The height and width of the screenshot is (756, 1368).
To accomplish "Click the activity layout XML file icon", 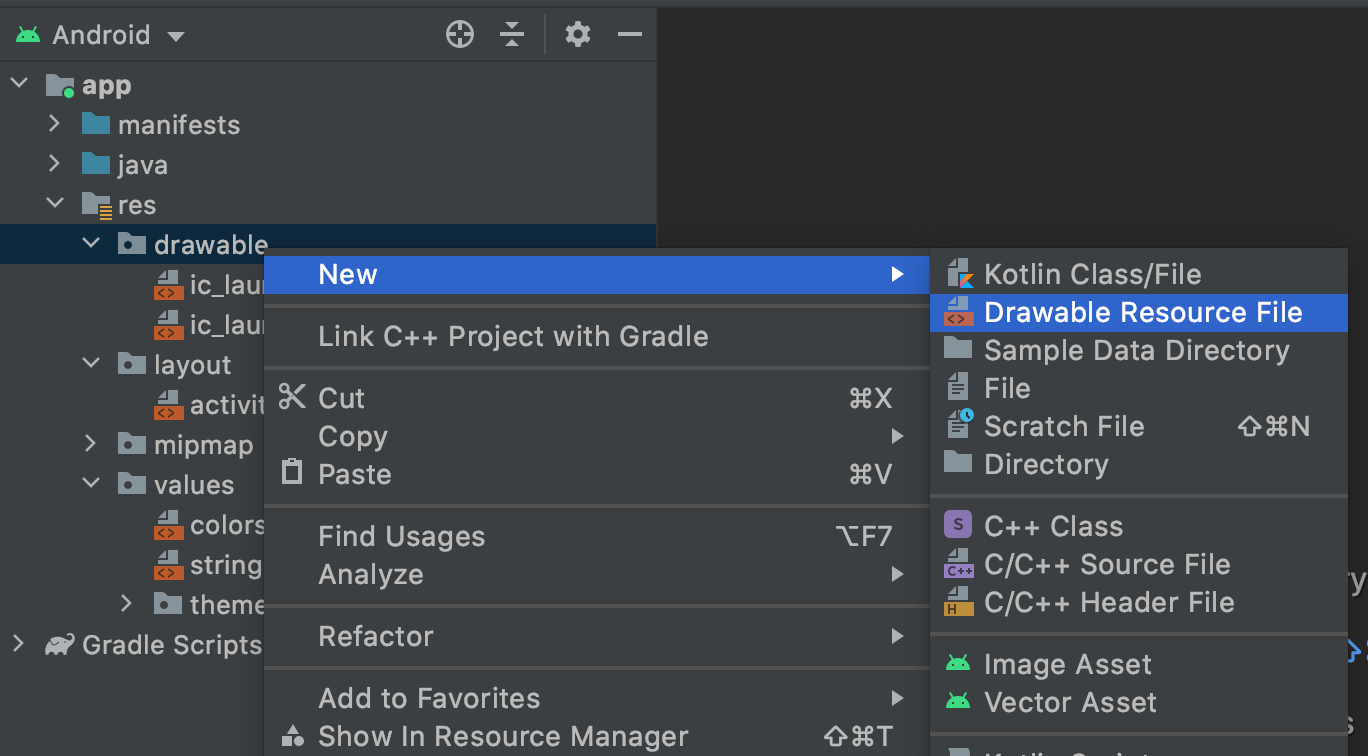I will [168, 405].
